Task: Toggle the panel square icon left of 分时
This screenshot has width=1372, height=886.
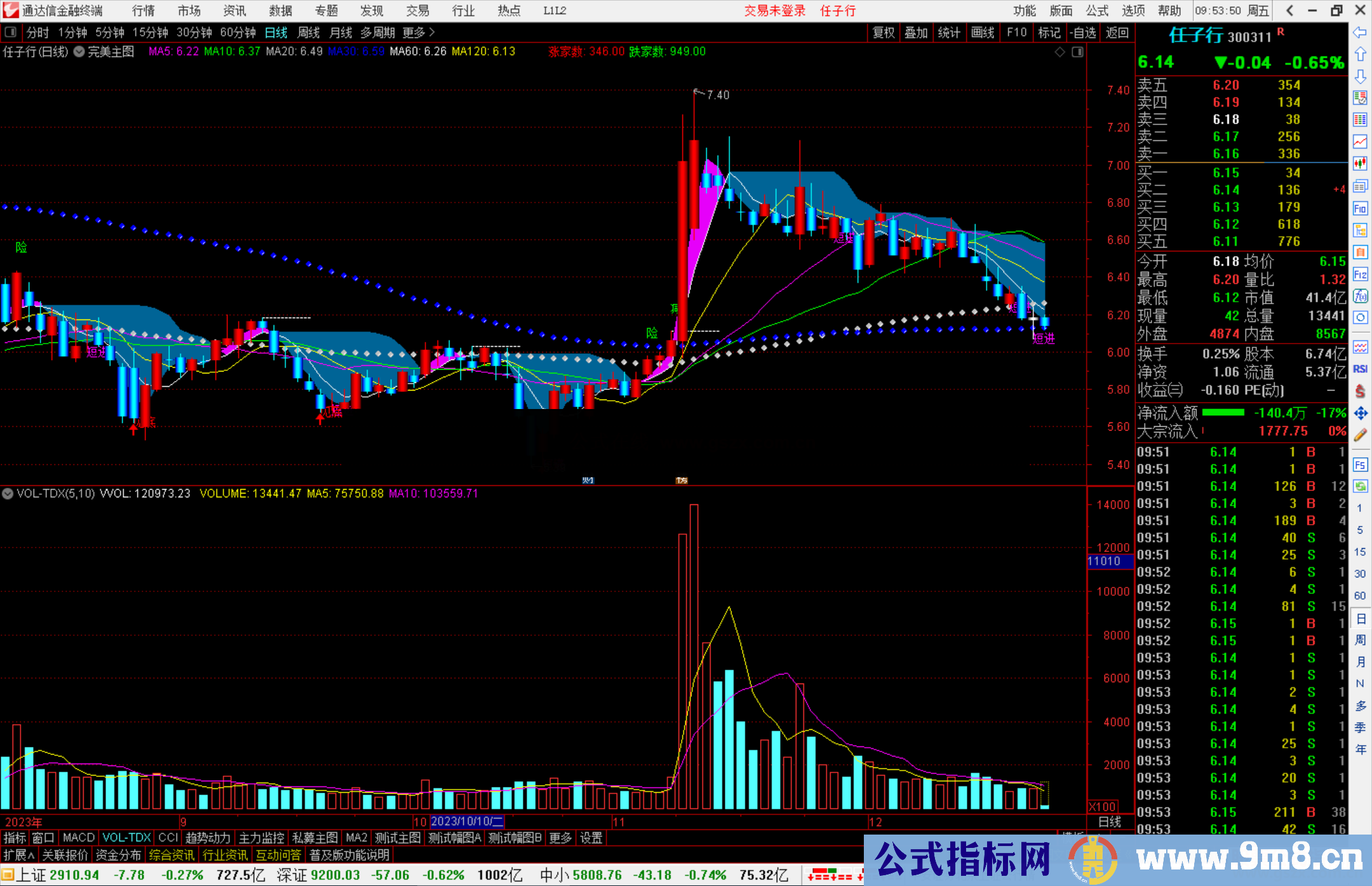Action: point(11,32)
